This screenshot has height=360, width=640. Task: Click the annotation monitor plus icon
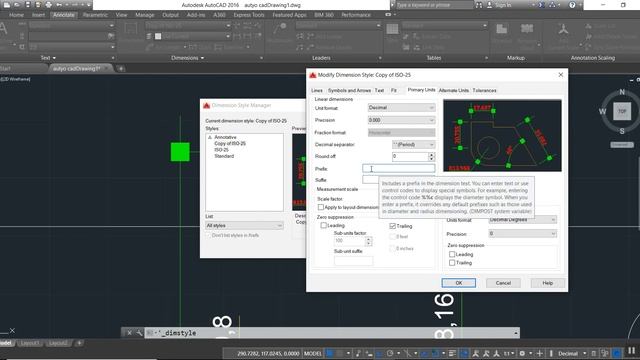pyautogui.click(x=540, y=353)
